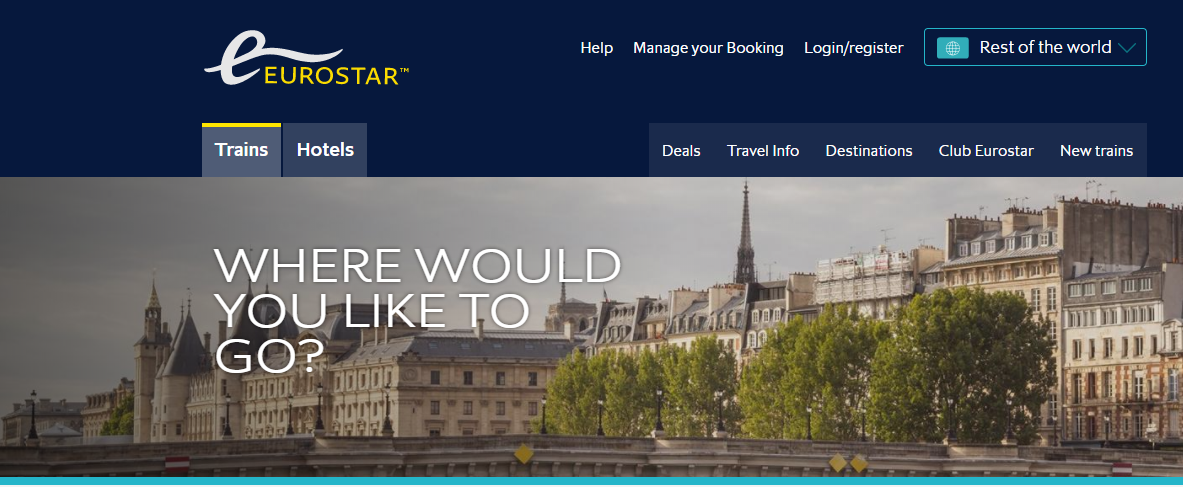Click the white swoosh 'e' Eurostar emblem

(273, 56)
